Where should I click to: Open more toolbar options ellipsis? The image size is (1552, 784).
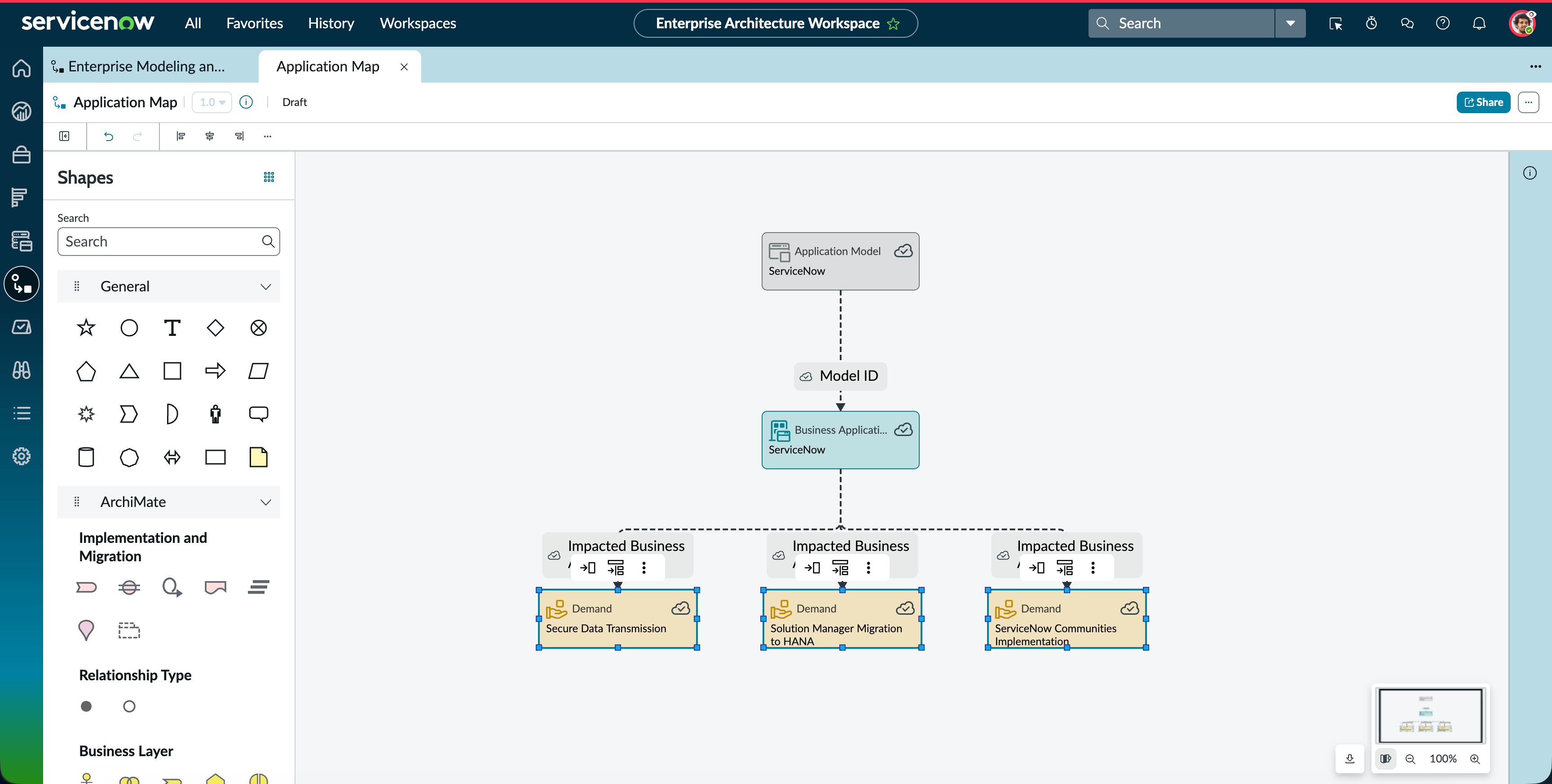268,136
